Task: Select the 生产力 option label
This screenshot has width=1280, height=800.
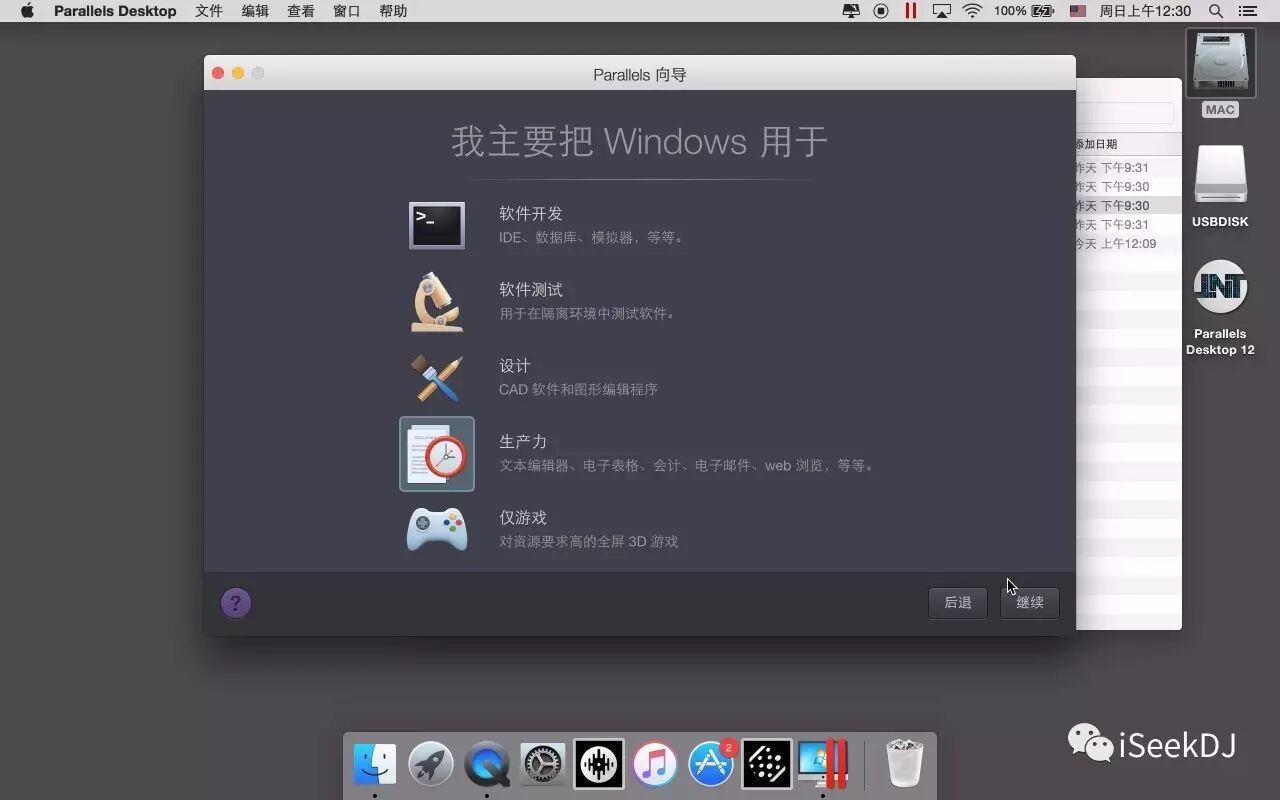Action: coord(523,442)
